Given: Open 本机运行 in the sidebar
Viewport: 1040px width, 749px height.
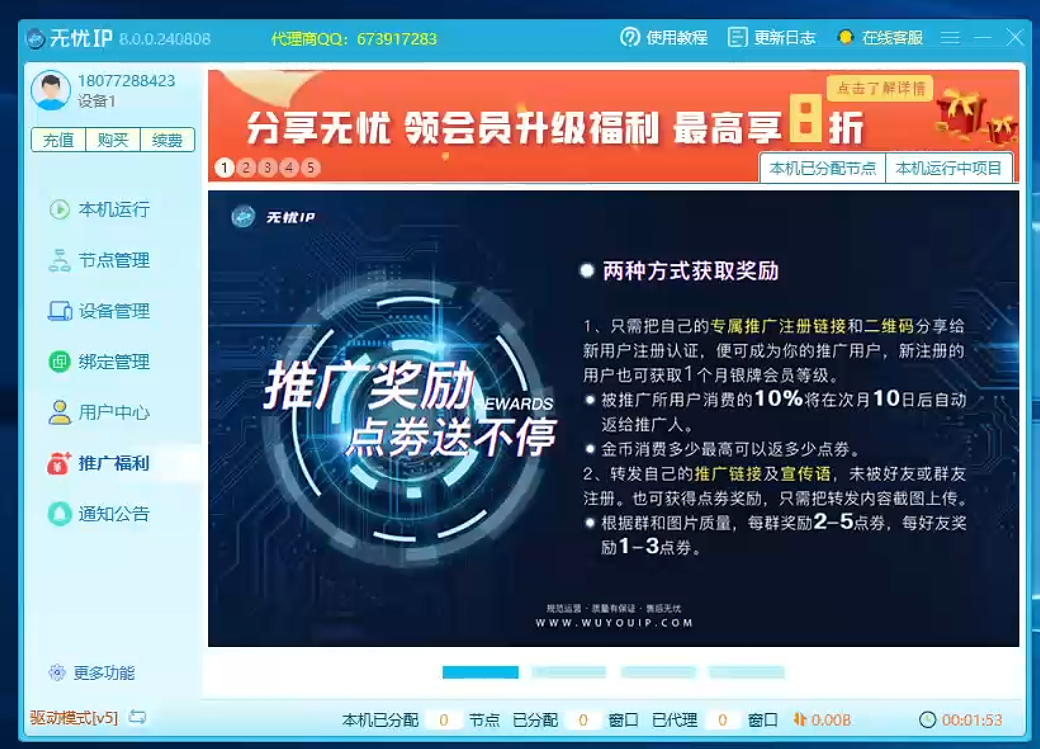Looking at the screenshot, I should [x=99, y=210].
